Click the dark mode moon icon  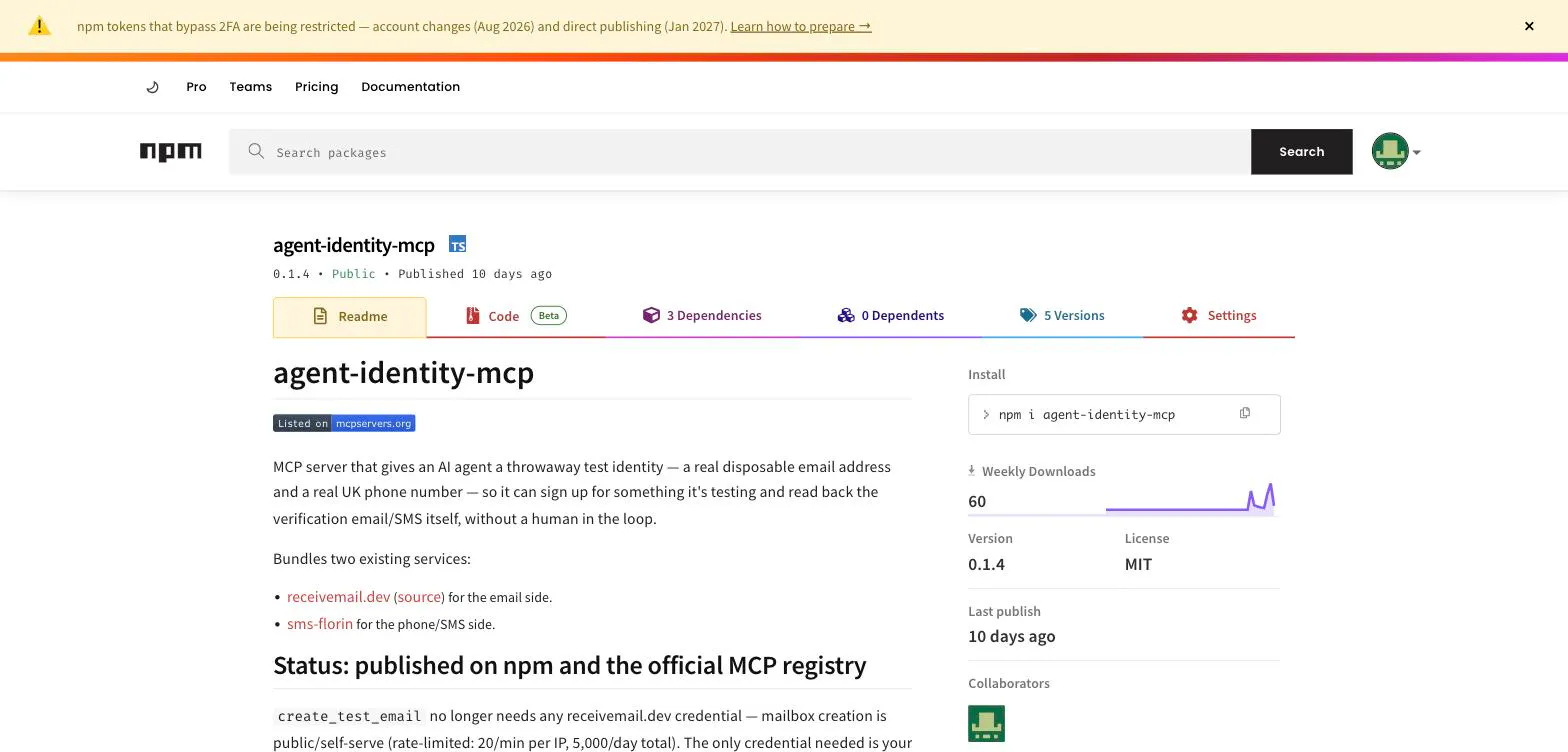[153, 87]
